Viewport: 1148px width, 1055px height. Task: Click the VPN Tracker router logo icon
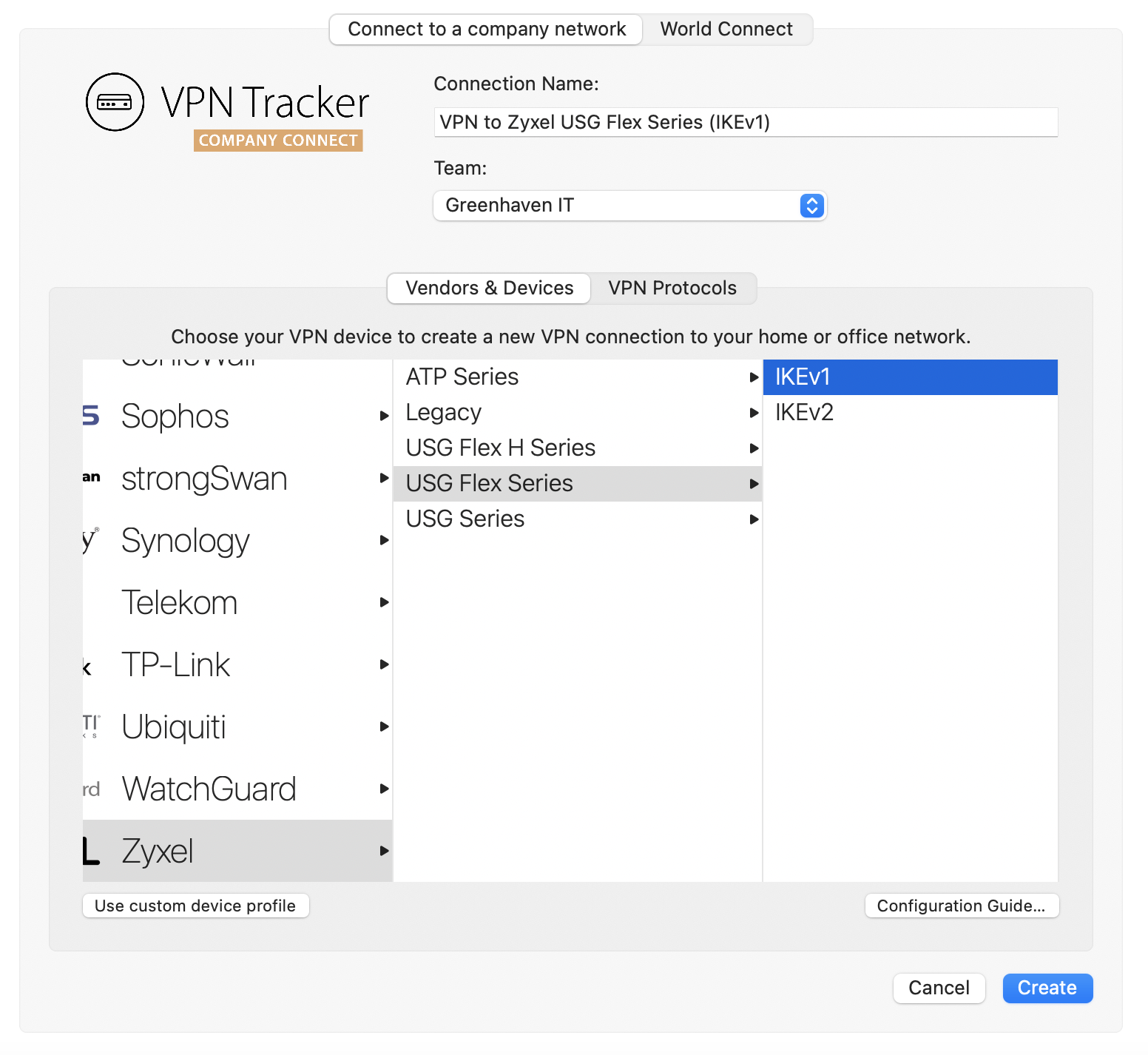[115, 102]
